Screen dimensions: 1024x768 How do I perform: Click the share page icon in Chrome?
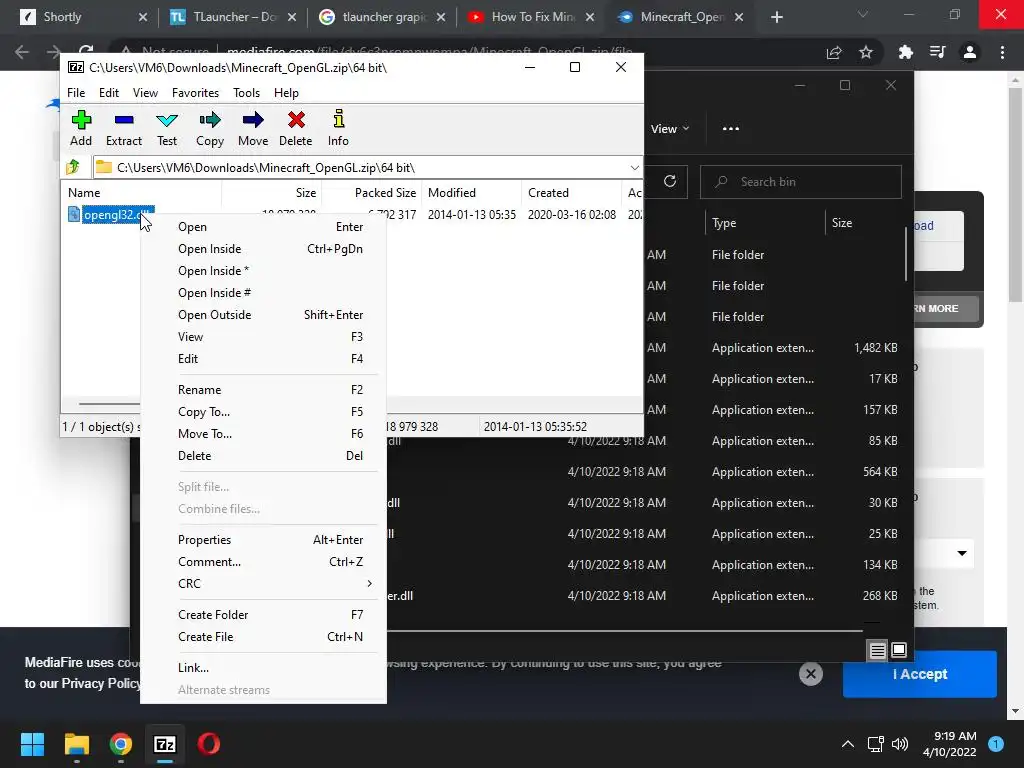point(834,52)
